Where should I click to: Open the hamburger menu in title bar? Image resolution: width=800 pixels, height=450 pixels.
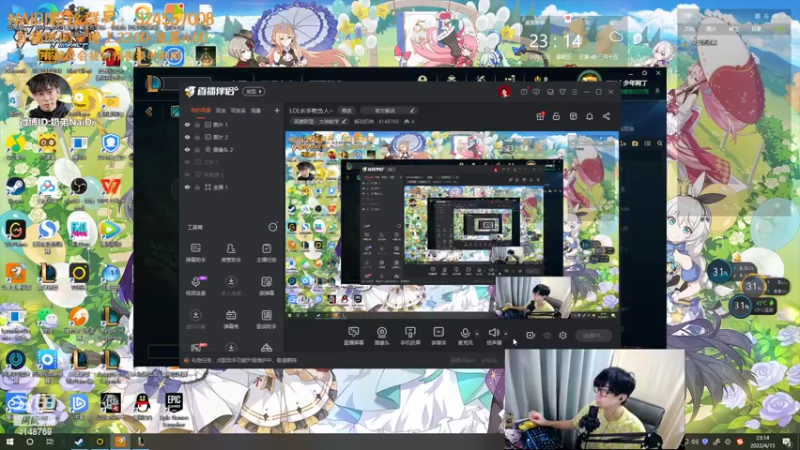tap(574, 92)
